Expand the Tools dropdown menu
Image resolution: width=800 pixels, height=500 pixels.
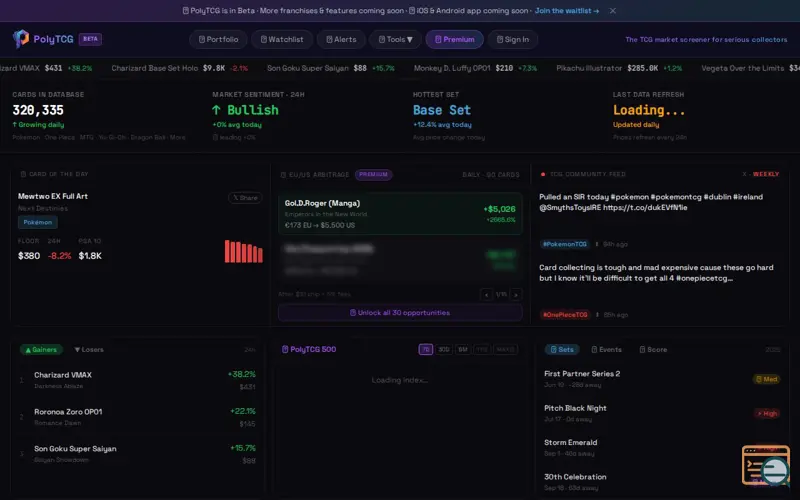coord(395,39)
